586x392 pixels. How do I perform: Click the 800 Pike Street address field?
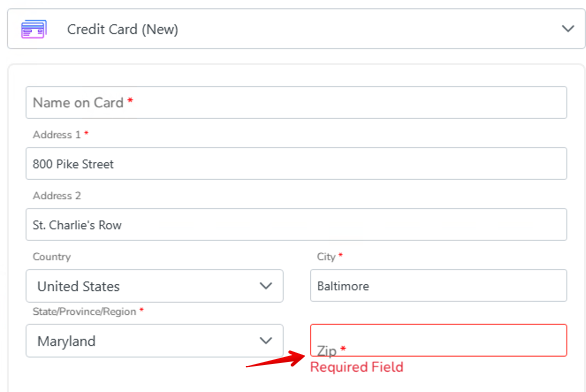[296, 163]
